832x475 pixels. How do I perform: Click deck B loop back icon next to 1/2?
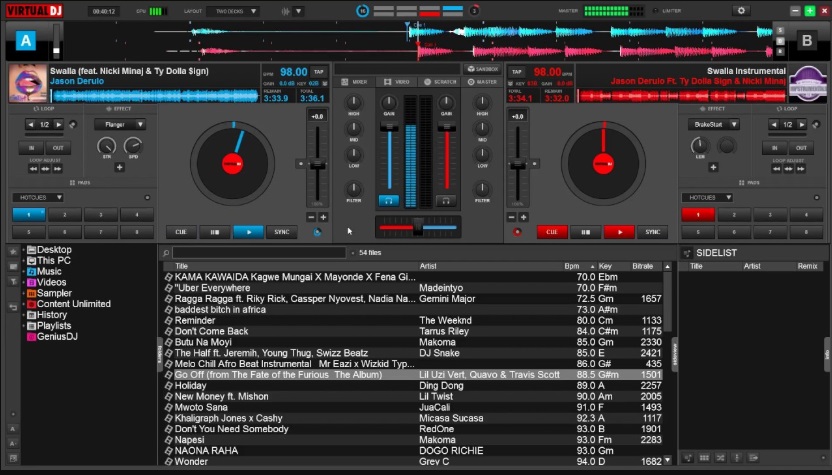816,125
